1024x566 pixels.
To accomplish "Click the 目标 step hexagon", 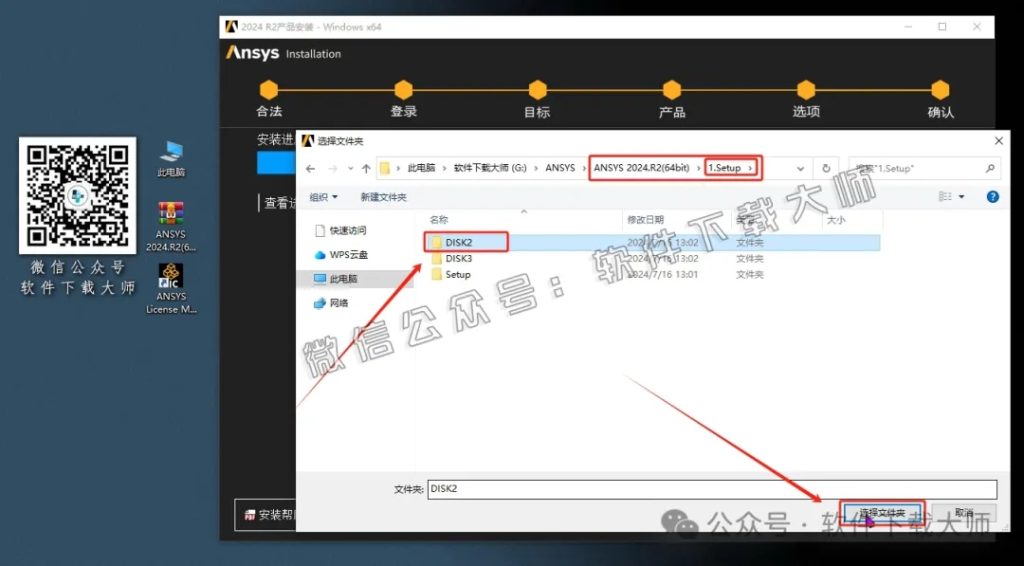I will tap(537, 90).
